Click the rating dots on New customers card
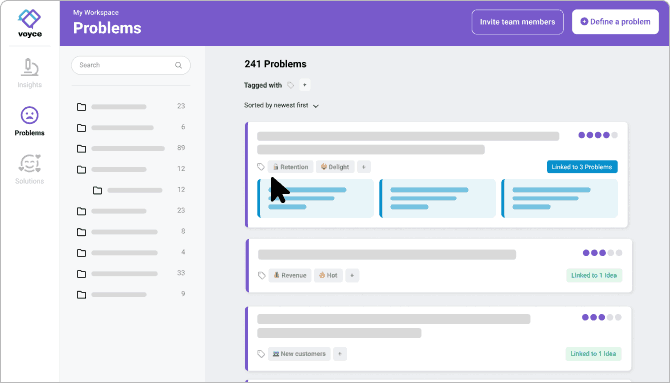This screenshot has width=670, height=383. pyautogui.click(x=602, y=317)
